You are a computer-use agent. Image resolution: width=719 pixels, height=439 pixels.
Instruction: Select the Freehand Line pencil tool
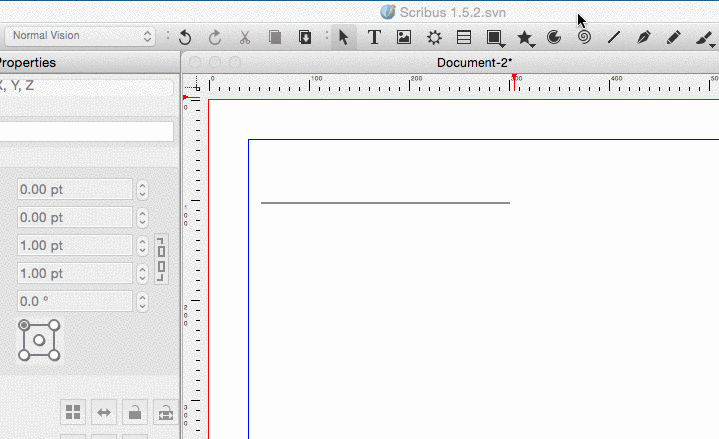coord(674,37)
